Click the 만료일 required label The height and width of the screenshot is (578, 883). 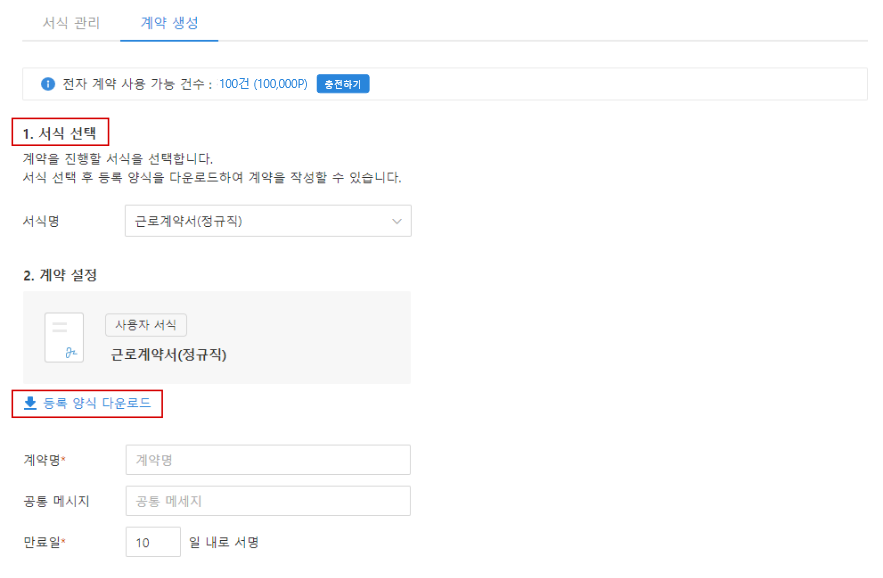[x=44, y=542]
